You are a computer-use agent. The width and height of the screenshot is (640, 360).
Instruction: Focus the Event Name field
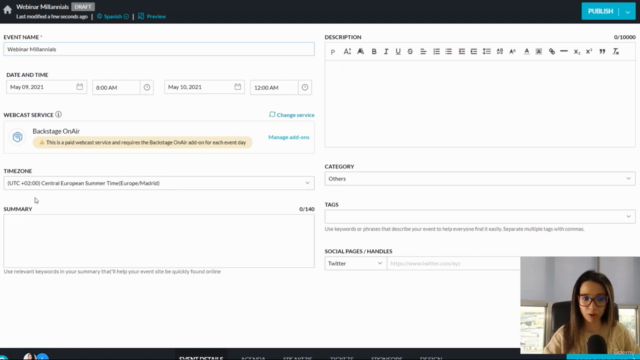click(159, 49)
